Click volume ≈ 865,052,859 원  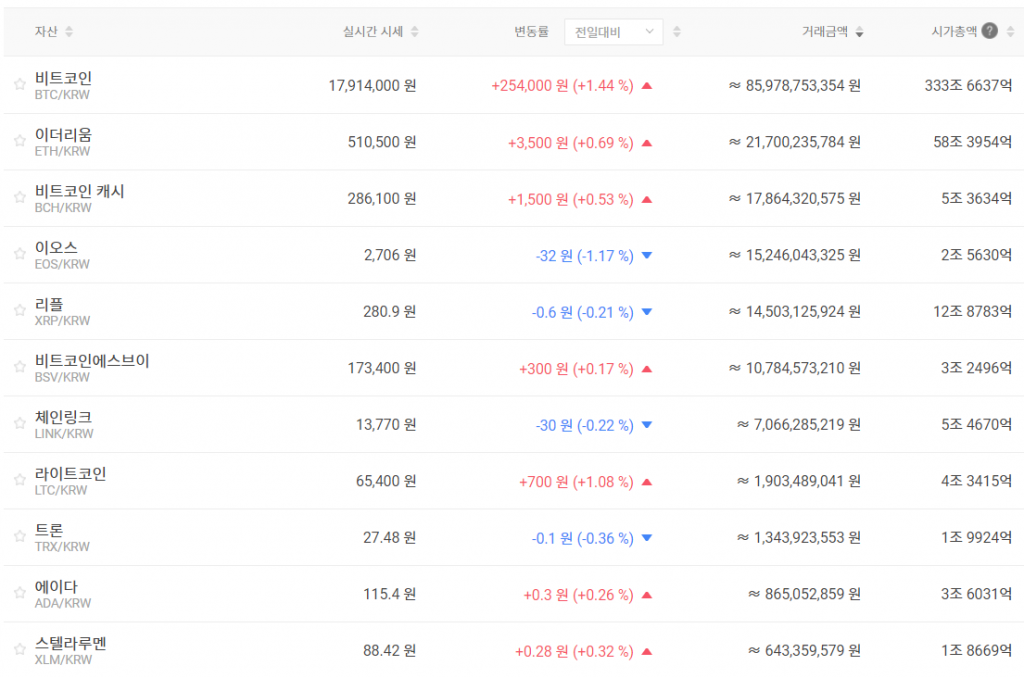click(x=805, y=594)
